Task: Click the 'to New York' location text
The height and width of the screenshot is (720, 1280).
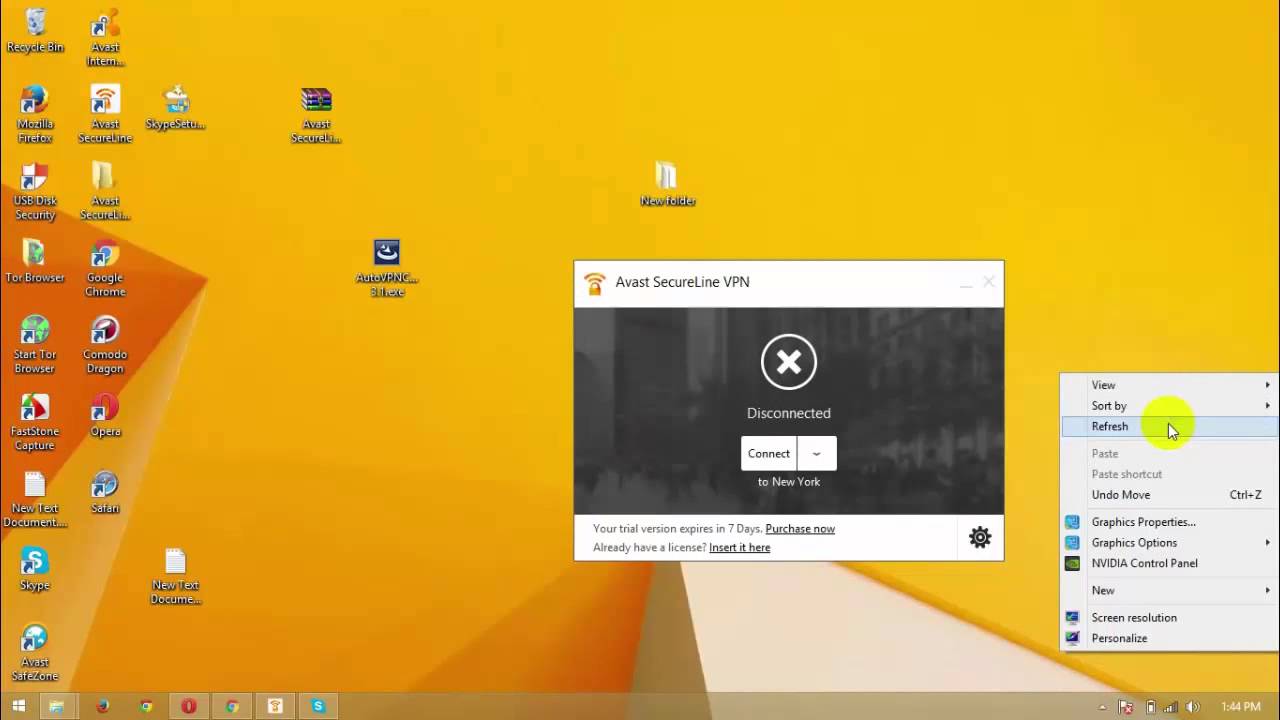Action: pyautogui.click(x=789, y=482)
